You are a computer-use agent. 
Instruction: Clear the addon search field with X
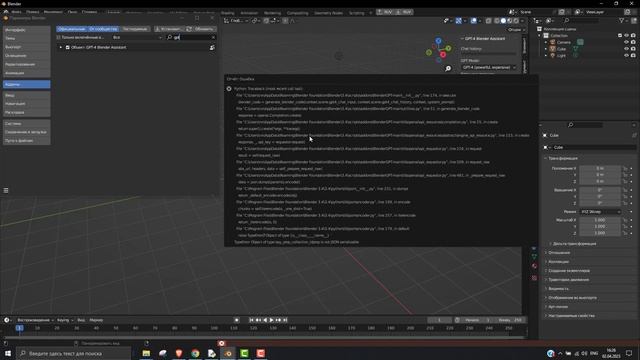pos(213,37)
